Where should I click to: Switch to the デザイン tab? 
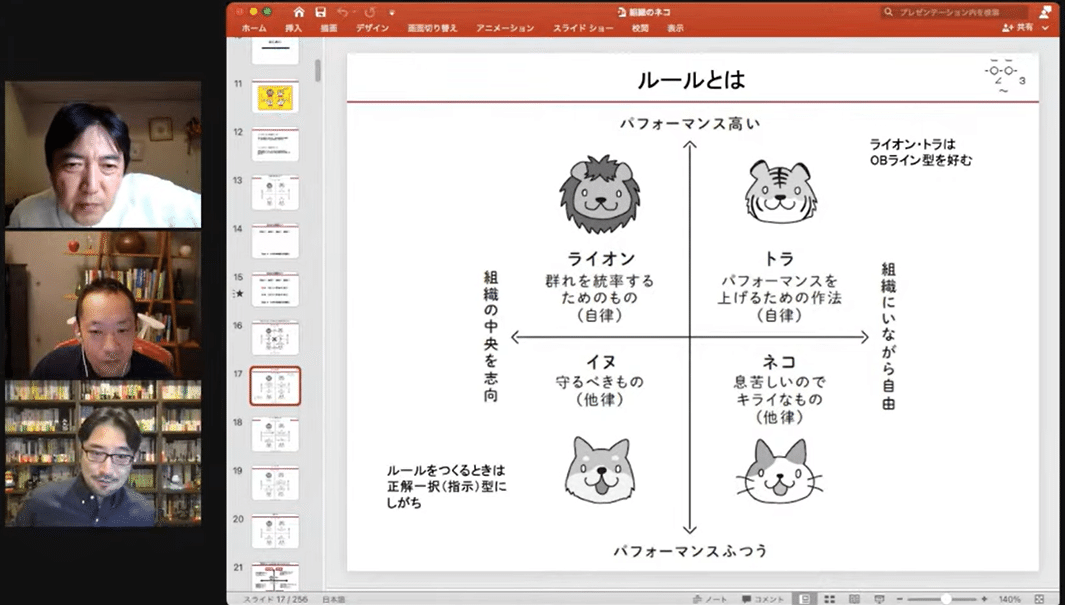click(372, 28)
